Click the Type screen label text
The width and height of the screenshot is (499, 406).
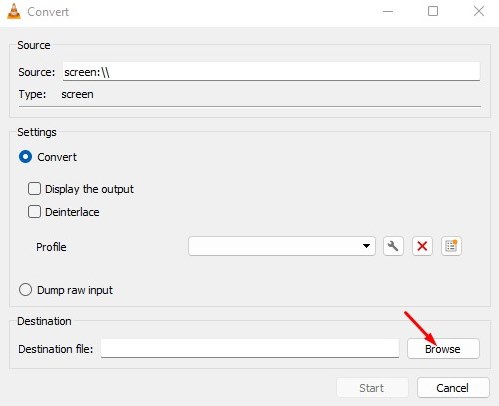point(77,94)
